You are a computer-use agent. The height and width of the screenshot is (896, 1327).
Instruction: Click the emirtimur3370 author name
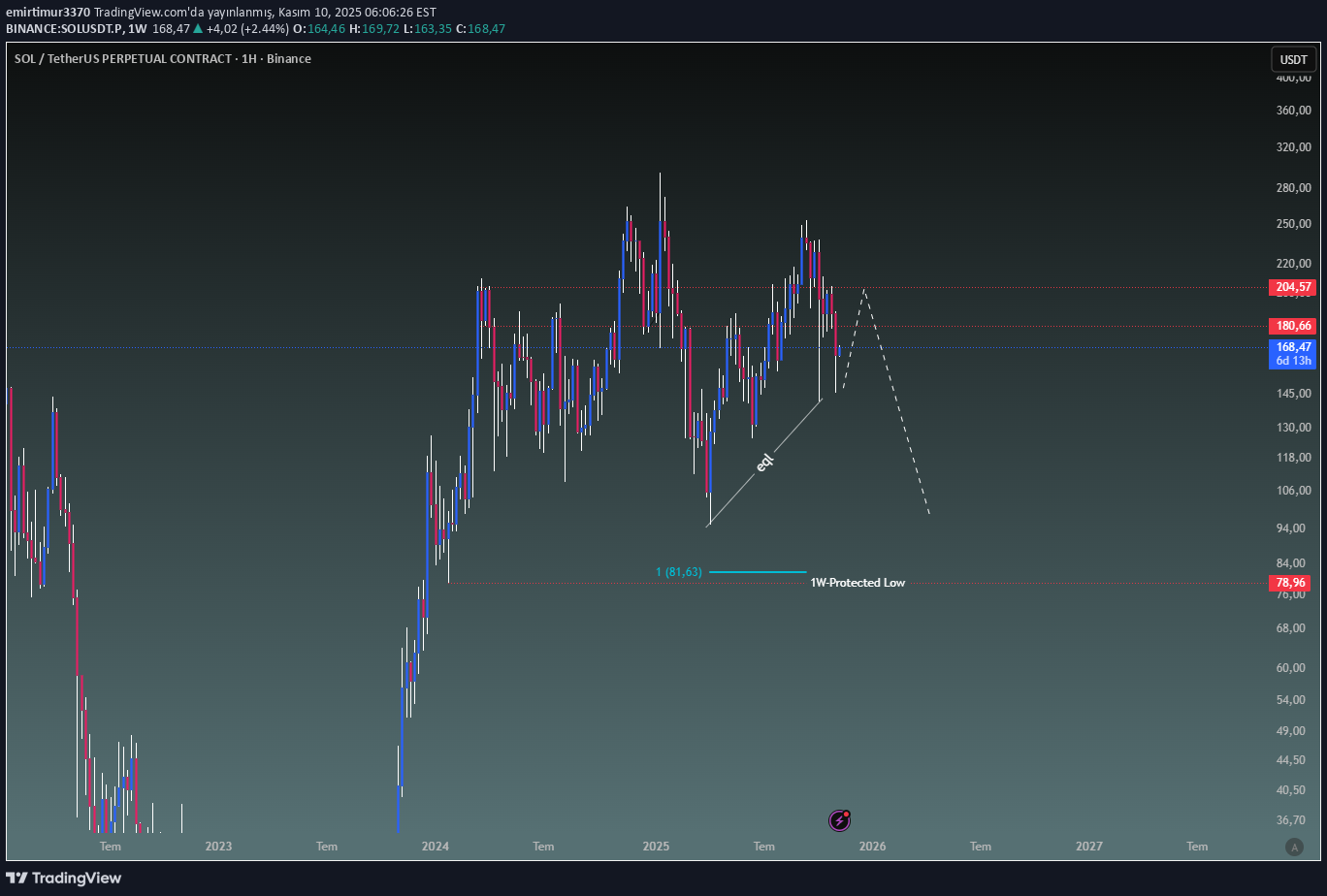click(x=48, y=13)
